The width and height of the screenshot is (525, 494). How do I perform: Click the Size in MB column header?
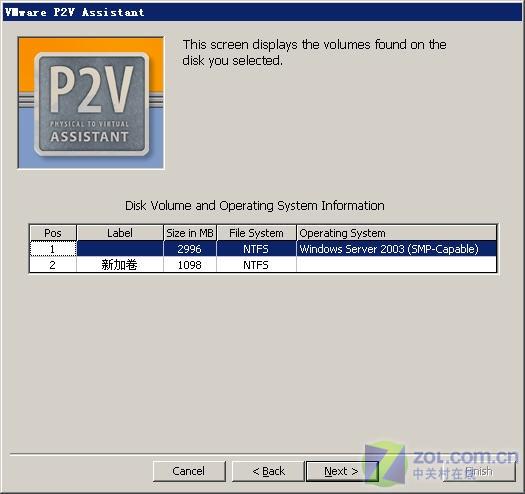190,233
